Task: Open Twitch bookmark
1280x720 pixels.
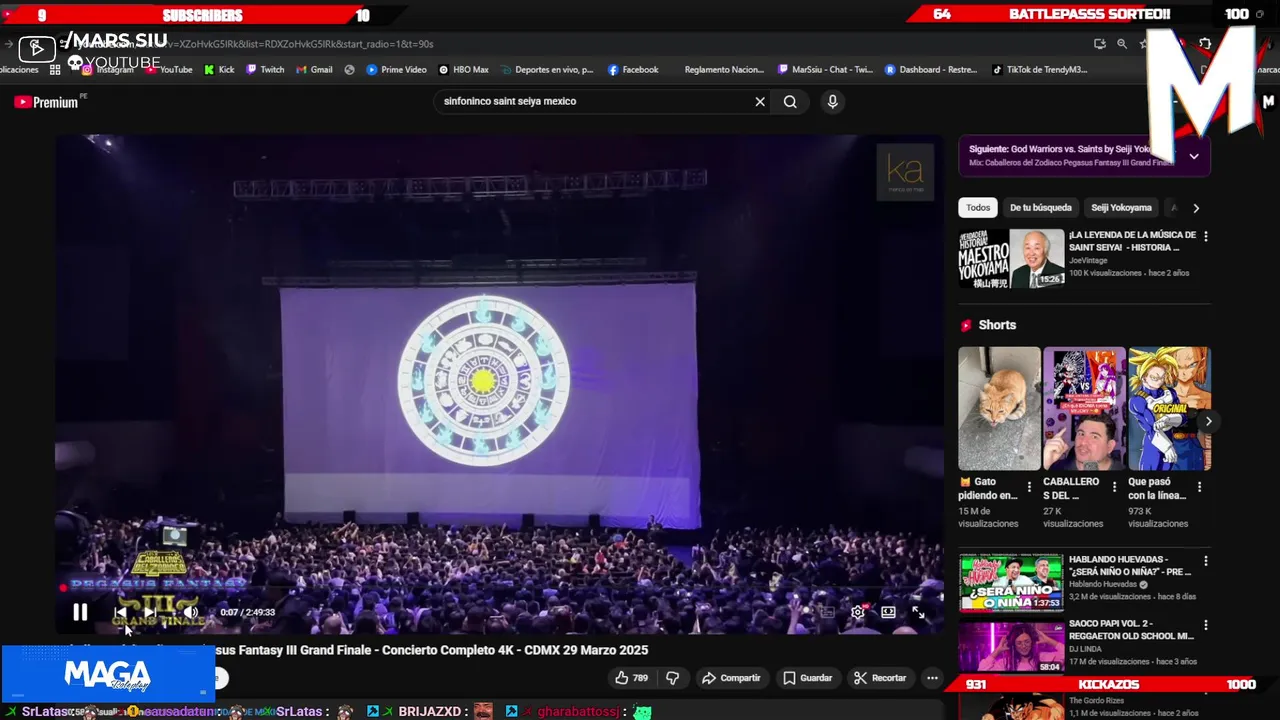Action: 265,70
